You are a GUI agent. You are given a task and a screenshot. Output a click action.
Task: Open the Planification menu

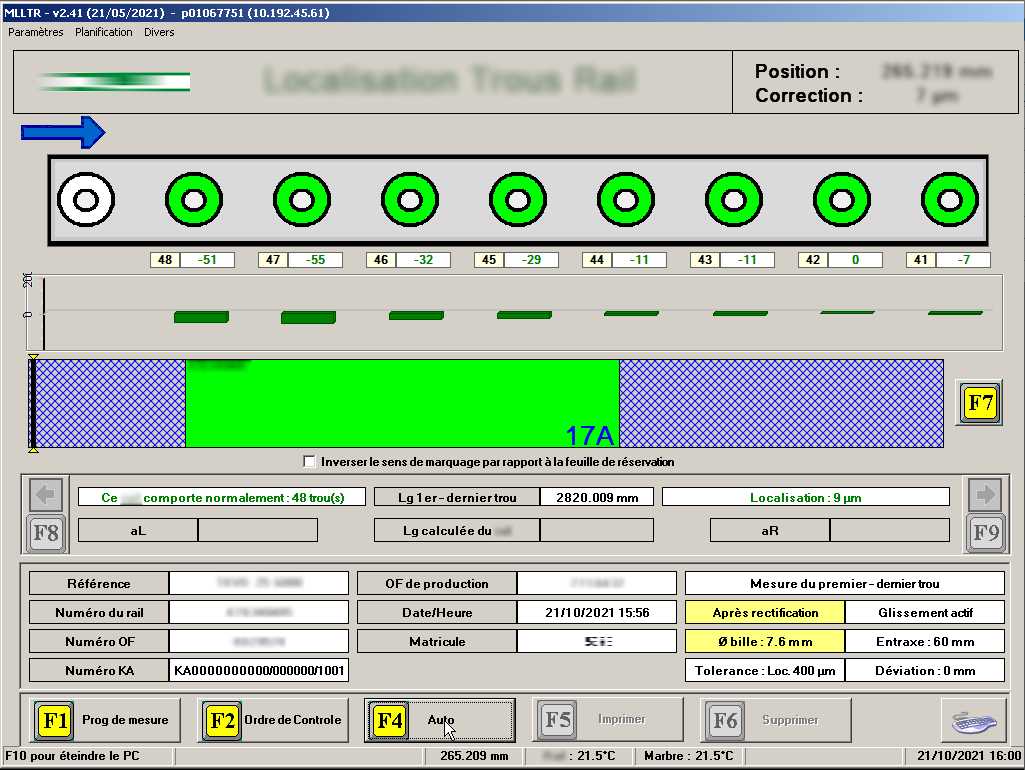(x=104, y=32)
